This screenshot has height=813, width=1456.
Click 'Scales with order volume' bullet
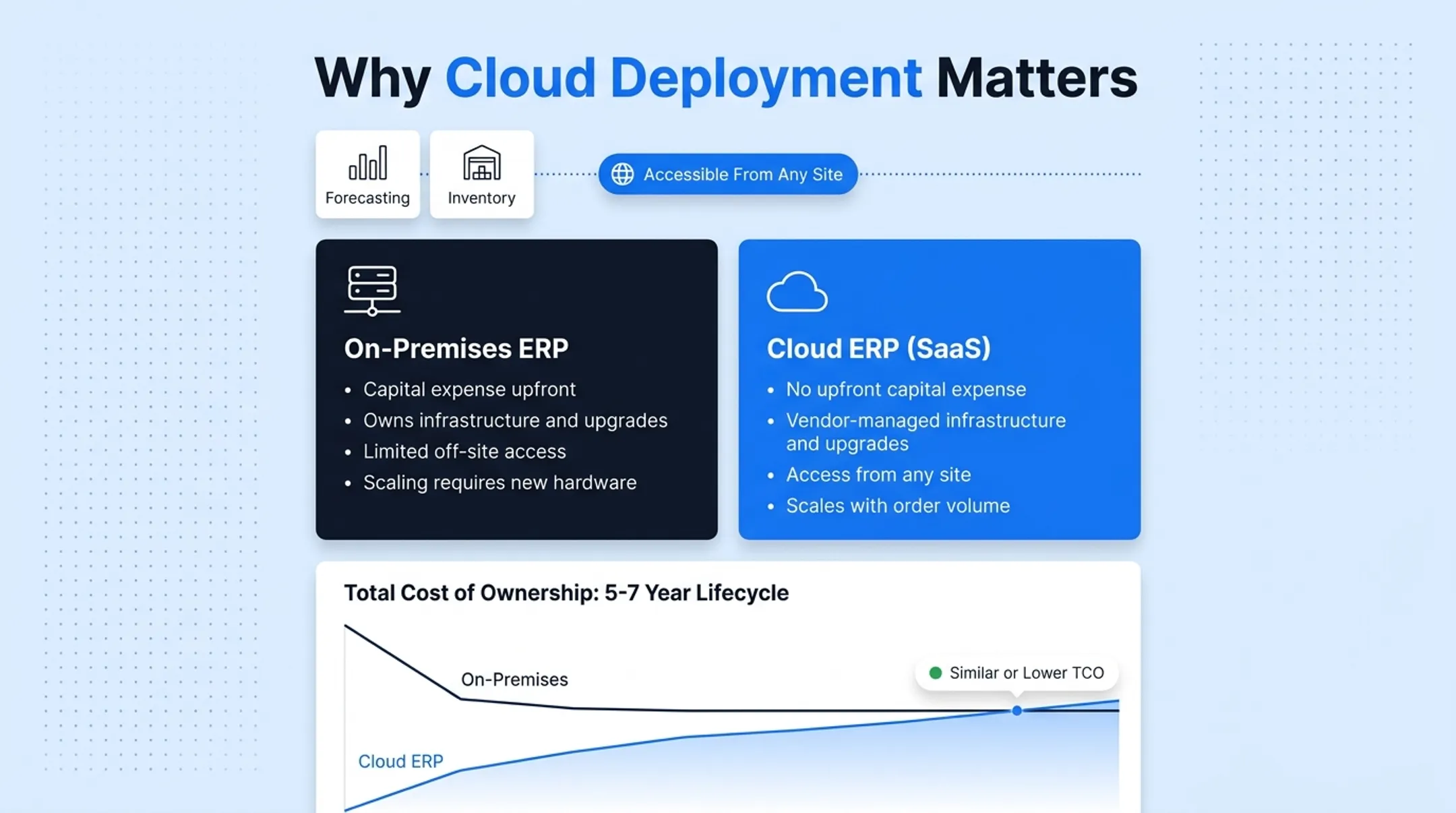pyautogui.click(x=898, y=506)
